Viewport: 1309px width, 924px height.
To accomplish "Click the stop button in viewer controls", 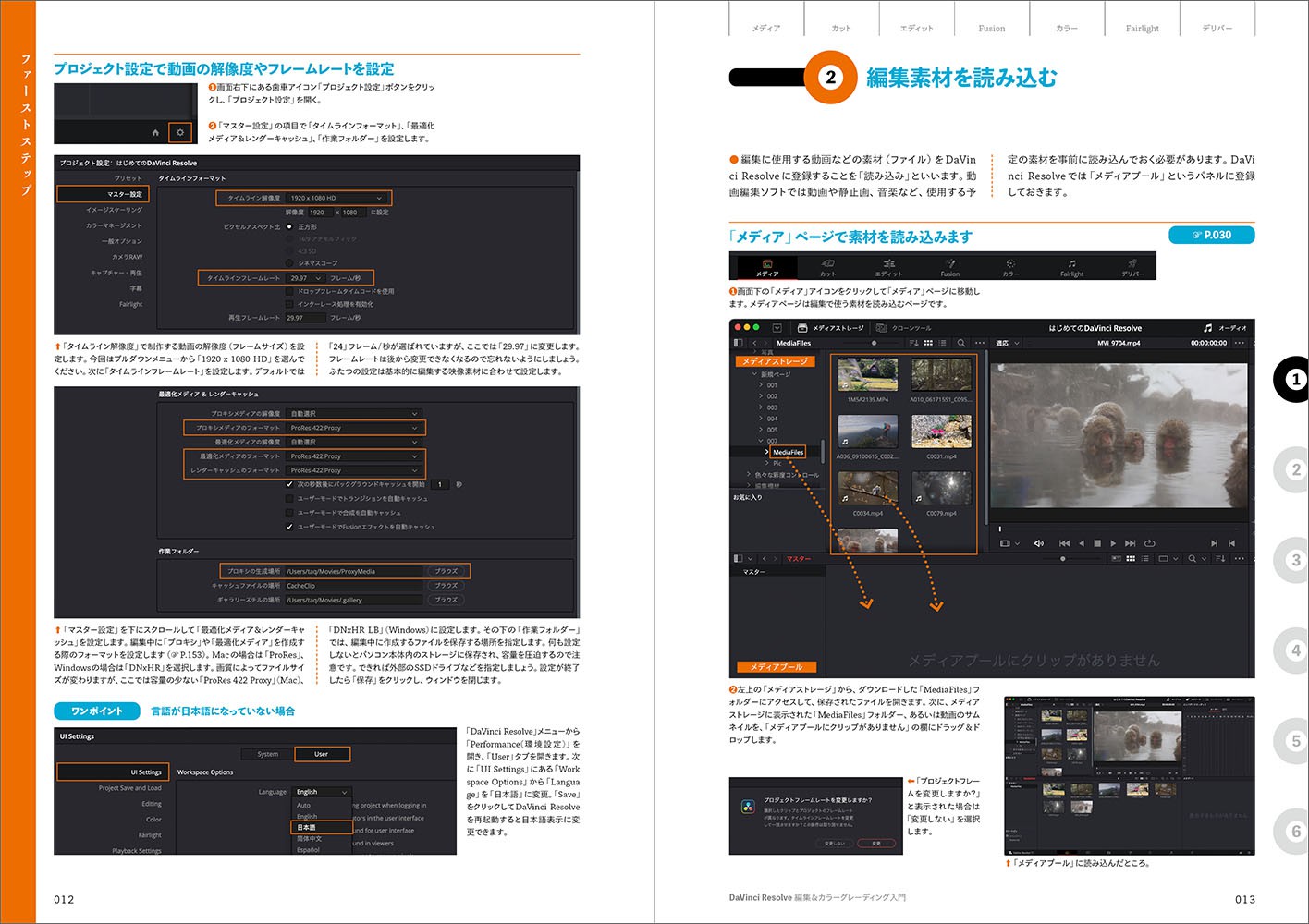I will (x=1097, y=543).
